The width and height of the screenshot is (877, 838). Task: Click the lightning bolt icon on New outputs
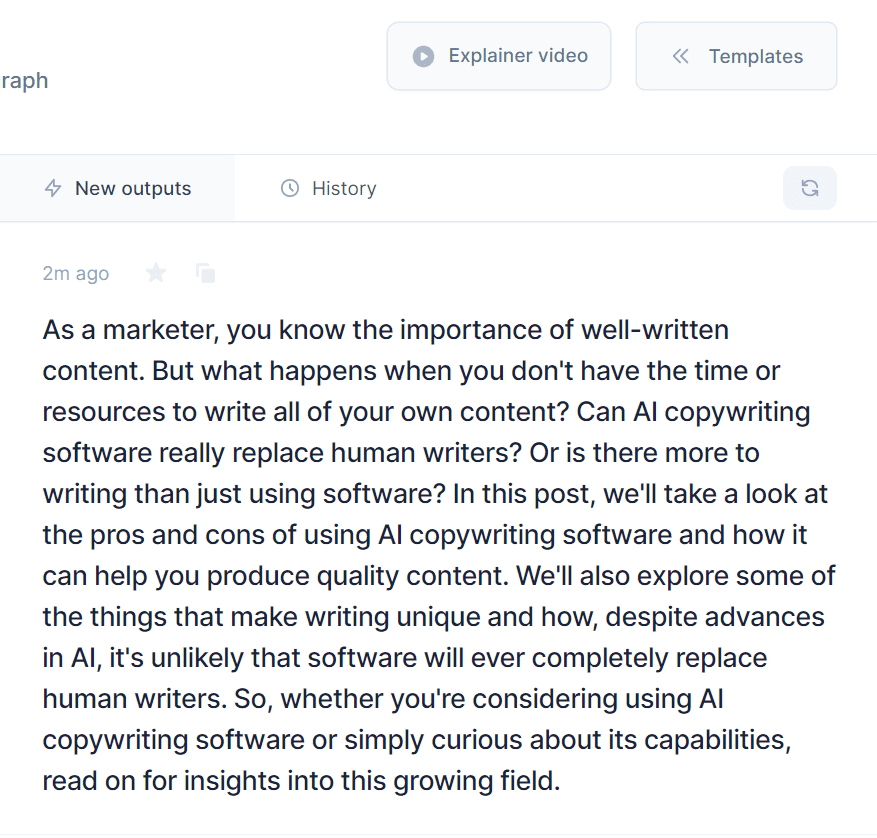(x=53, y=188)
